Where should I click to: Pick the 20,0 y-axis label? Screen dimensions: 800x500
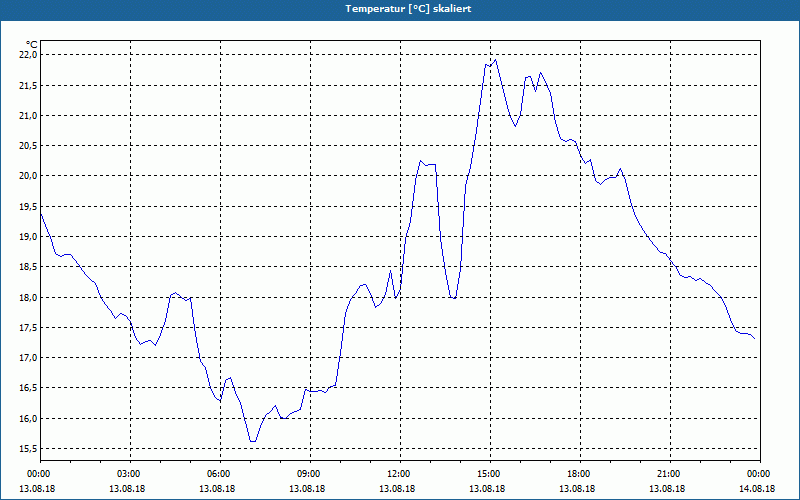point(30,176)
